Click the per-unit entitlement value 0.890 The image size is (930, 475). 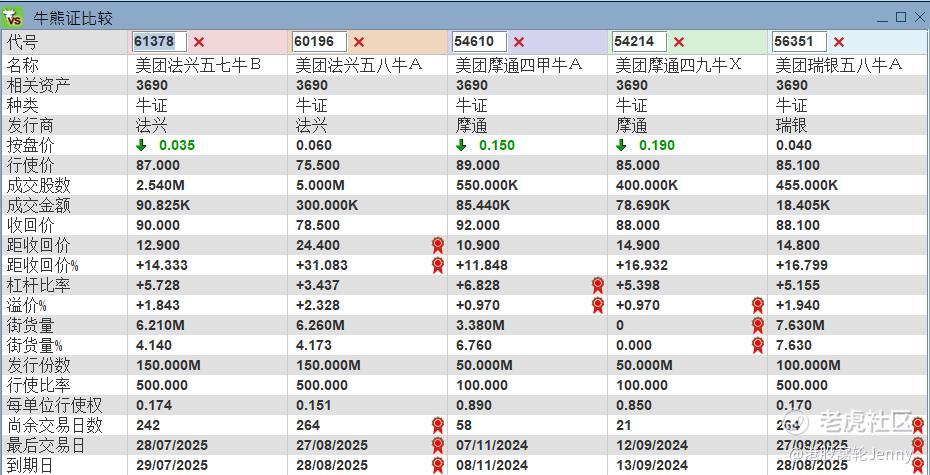(x=473, y=406)
